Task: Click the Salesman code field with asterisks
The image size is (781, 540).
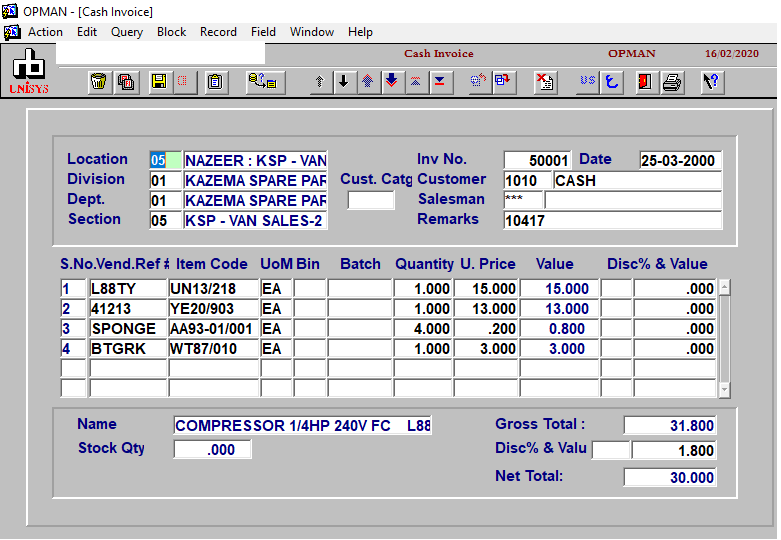Action: (x=523, y=200)
